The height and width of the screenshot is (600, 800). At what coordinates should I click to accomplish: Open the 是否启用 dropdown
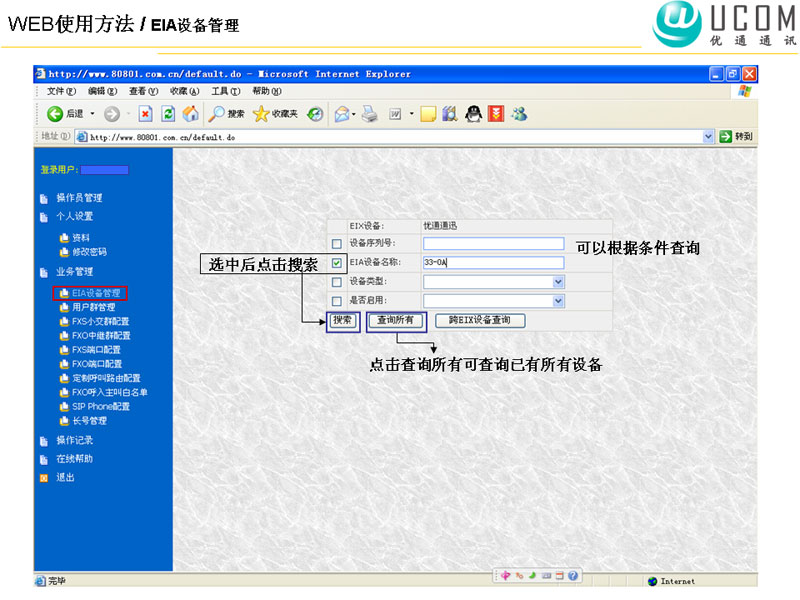[558, 301]
